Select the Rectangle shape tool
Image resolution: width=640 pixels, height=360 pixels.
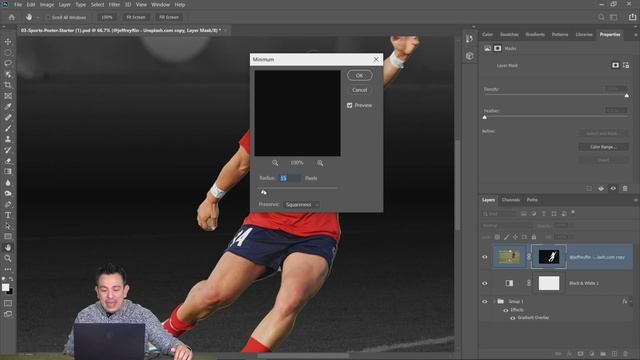[x=8, y=236]
